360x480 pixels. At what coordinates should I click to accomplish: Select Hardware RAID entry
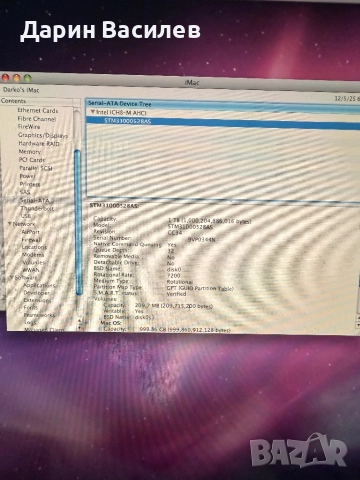[39, 143]
